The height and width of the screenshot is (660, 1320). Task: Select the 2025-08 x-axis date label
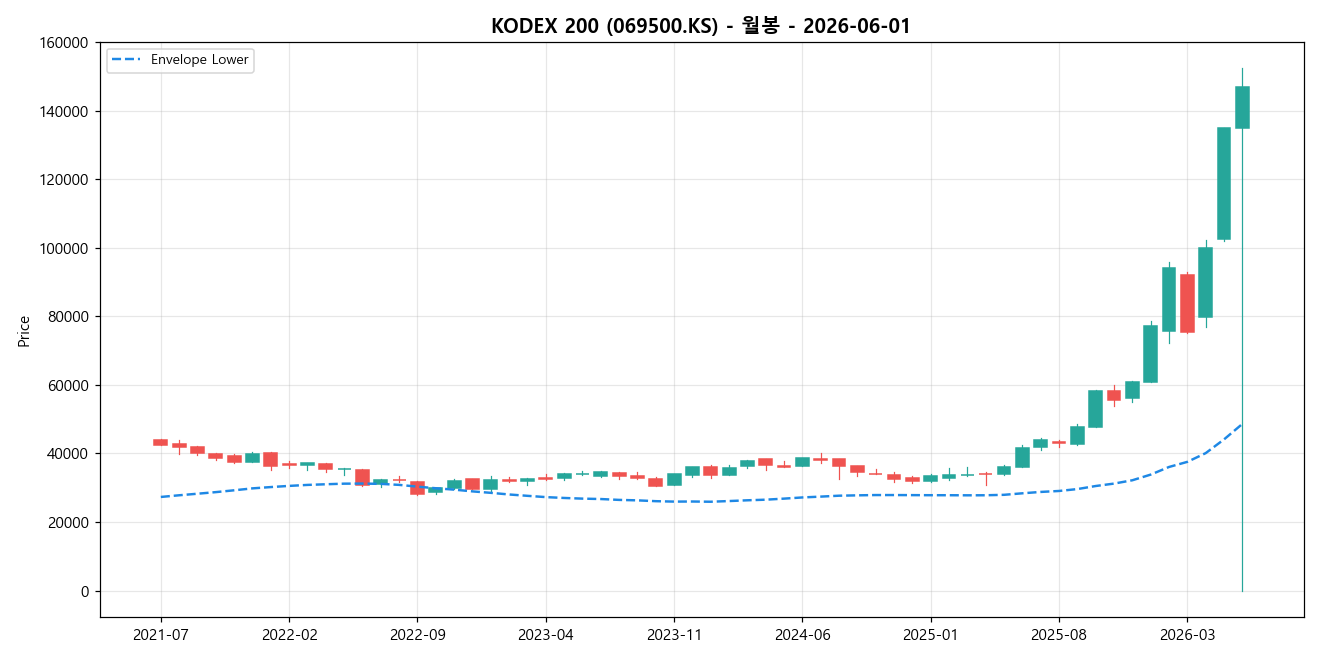(1059, 634)
